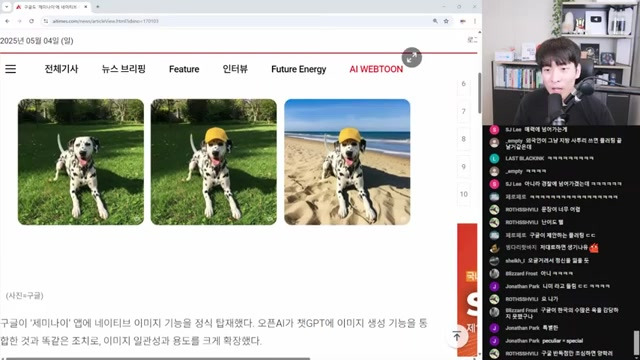The height and width of the screenshot is (360, 640).
Task: Open the Future Energy menu item
Action: pyautogui.click(x=299, y=69)
